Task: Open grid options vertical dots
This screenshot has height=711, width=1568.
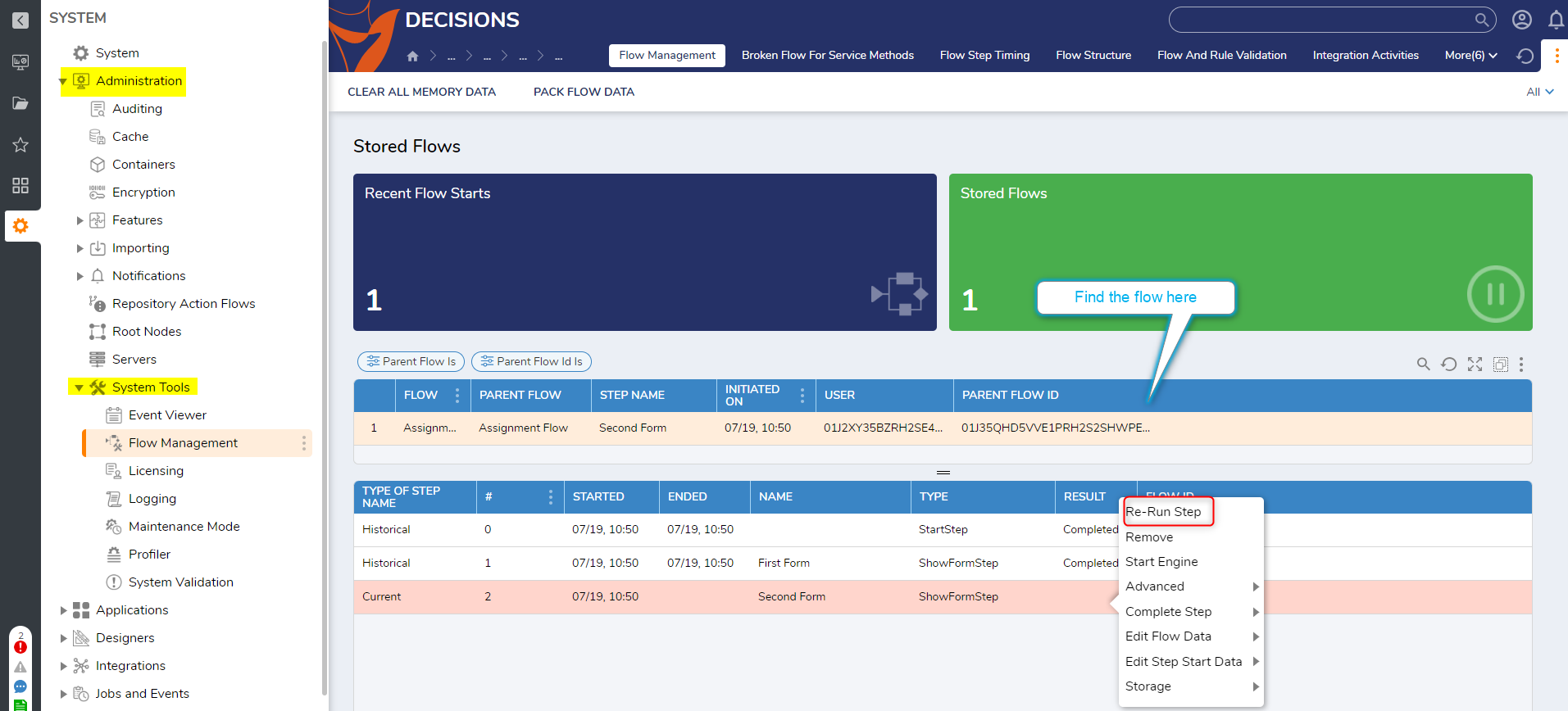Action: coord(1521,365)
